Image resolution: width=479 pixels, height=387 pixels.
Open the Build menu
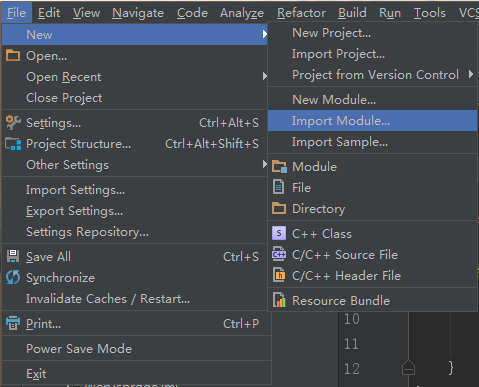tap(352, 13)
